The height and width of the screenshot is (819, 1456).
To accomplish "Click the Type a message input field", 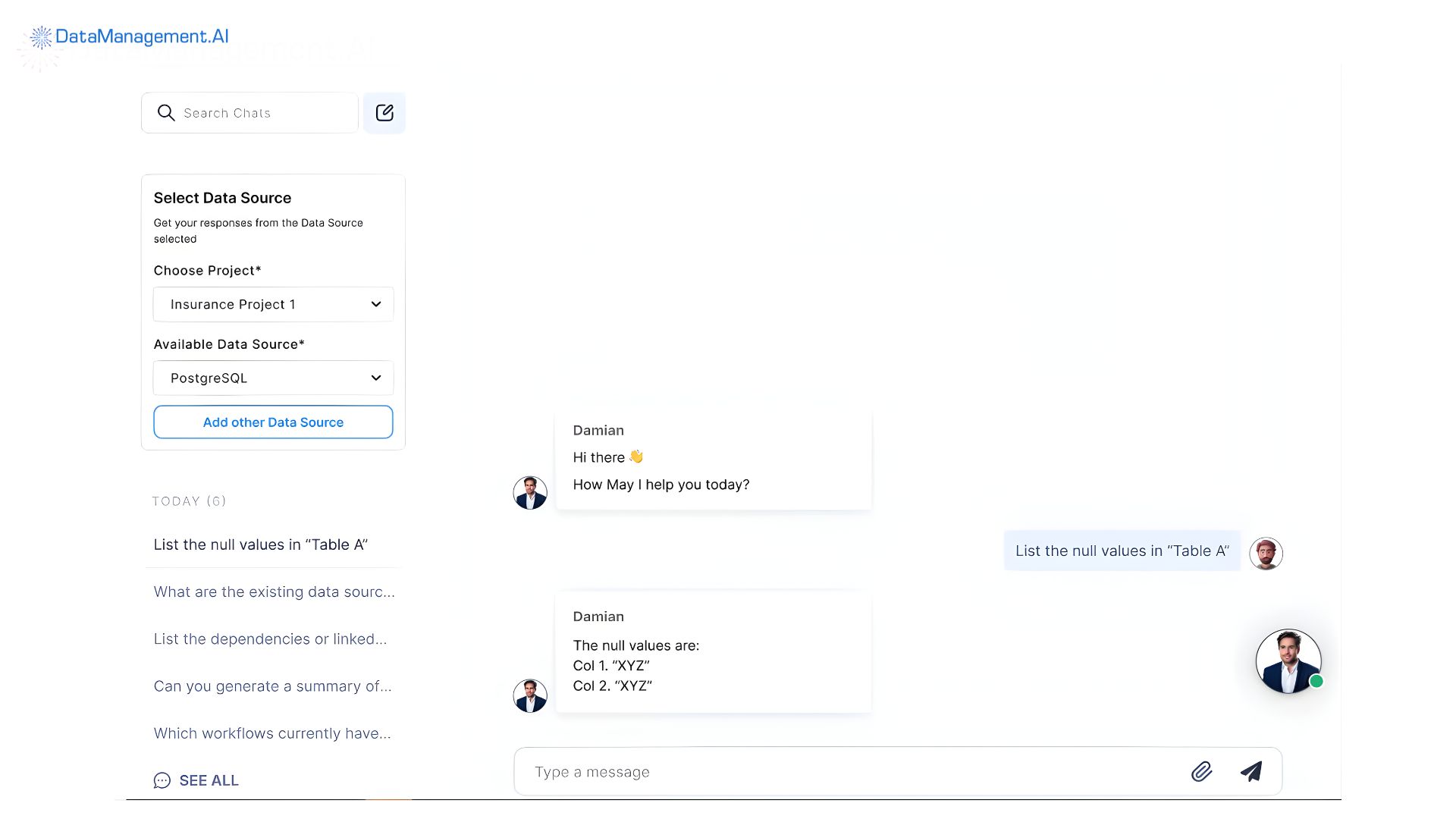I will point(758,771).
